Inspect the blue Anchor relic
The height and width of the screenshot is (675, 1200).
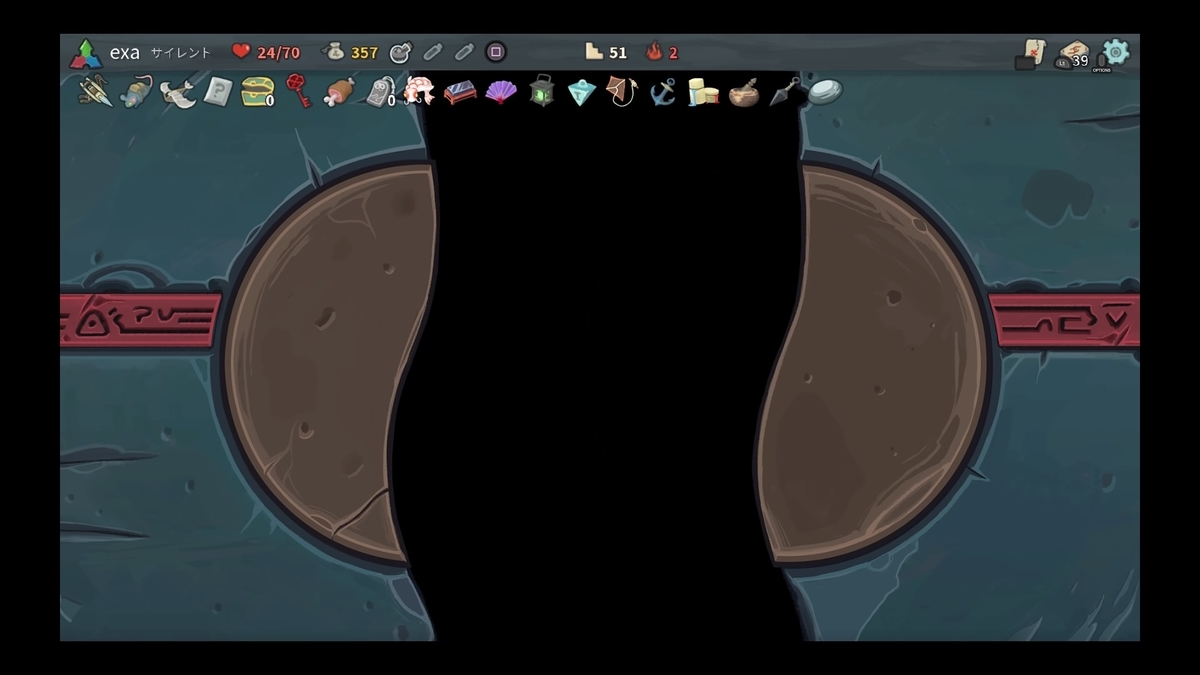coord(662,92)
